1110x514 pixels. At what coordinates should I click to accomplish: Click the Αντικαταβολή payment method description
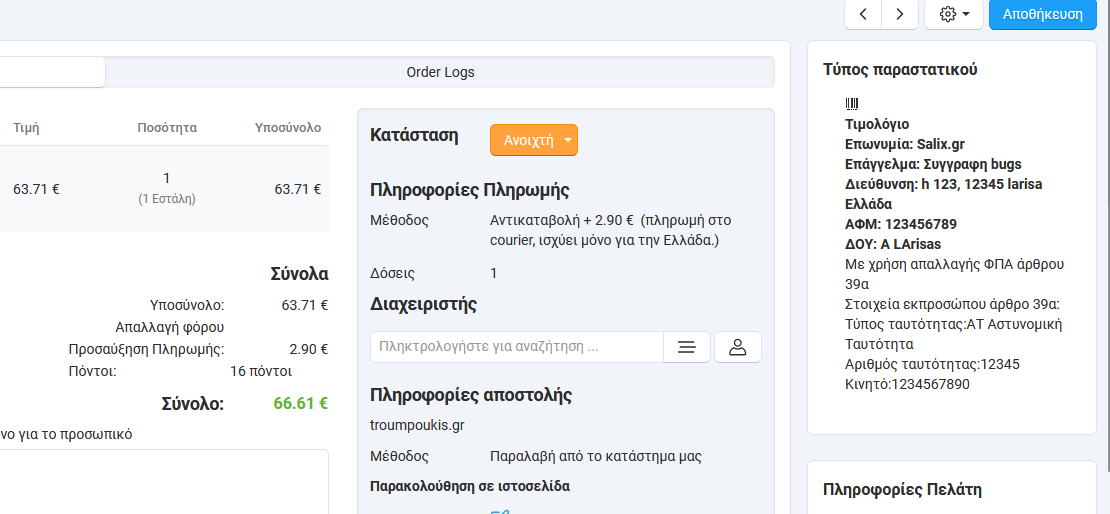point(611,230)
